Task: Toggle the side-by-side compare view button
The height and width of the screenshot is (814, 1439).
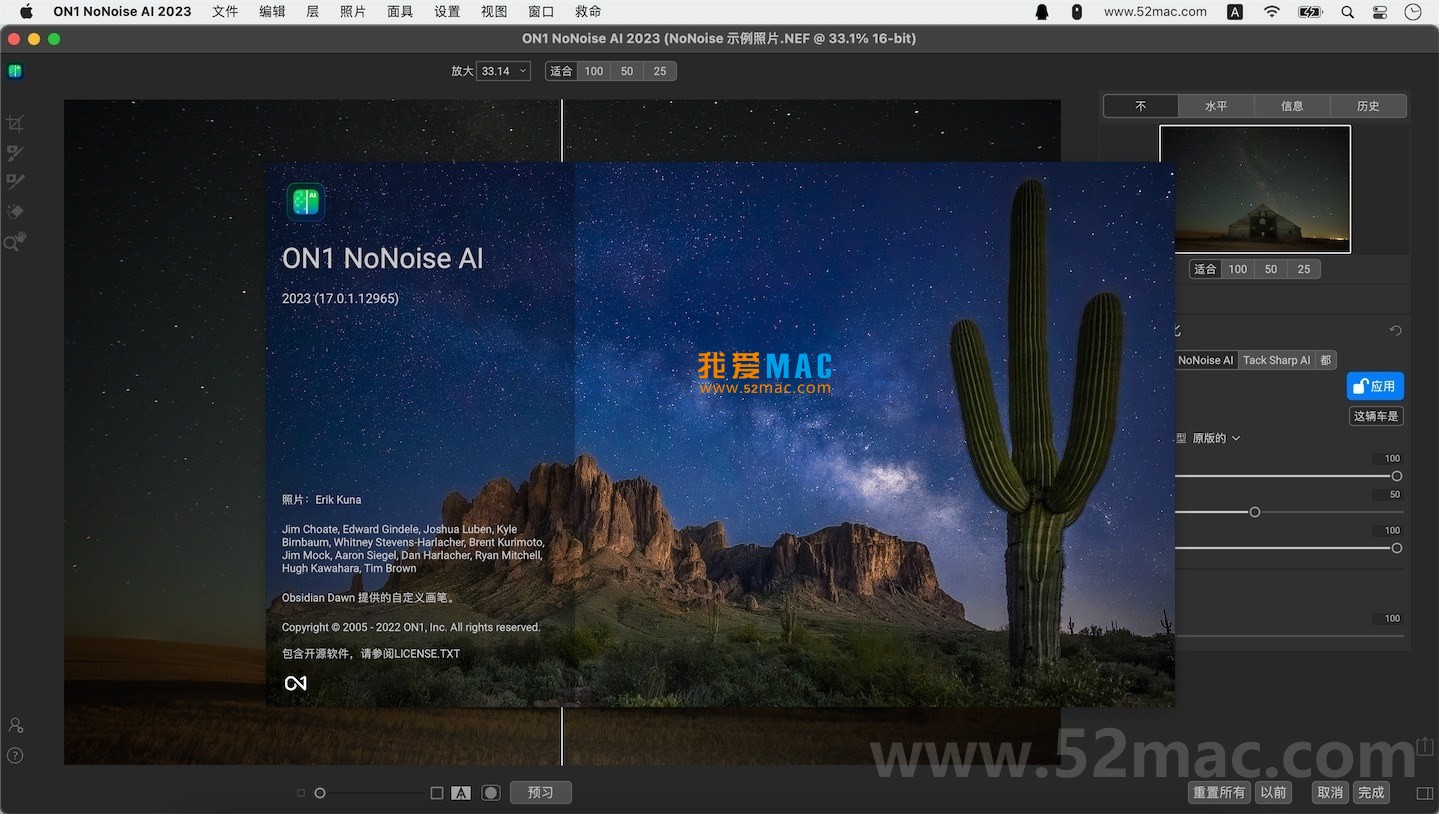Action: click(x=436, y=792)
